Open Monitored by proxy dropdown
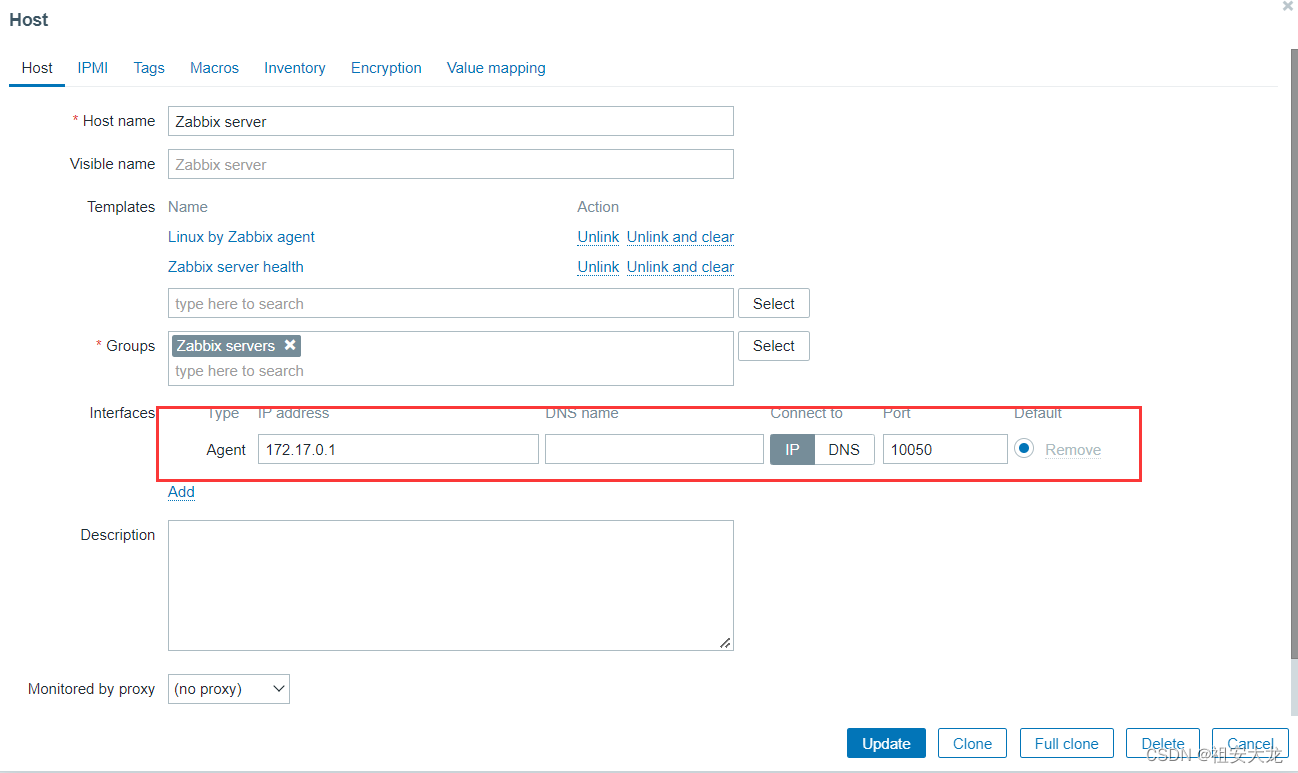The height and width of the screenshot is (773, 1298). coord(229,688)
